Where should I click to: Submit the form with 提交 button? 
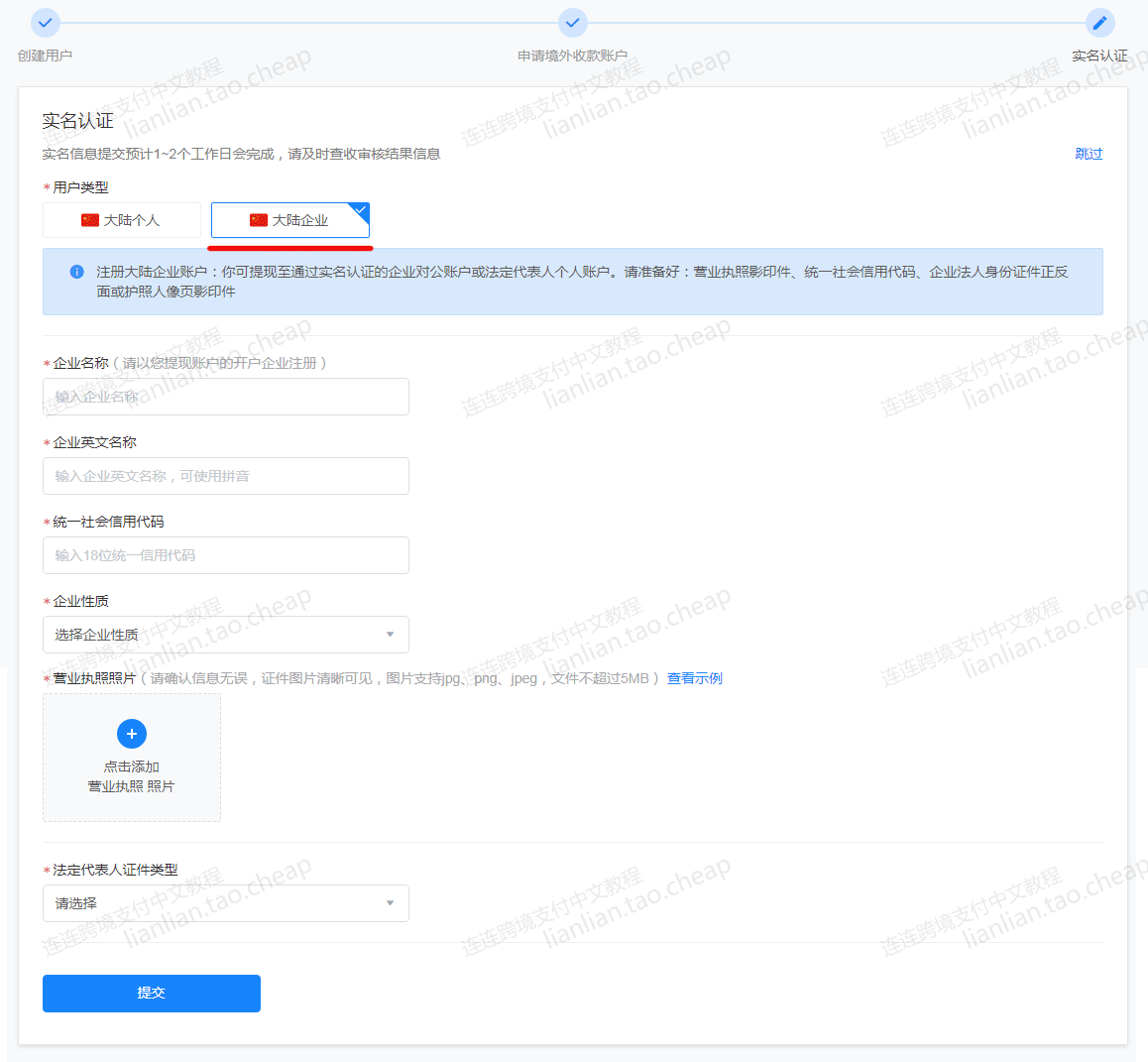tap(152, 994)
